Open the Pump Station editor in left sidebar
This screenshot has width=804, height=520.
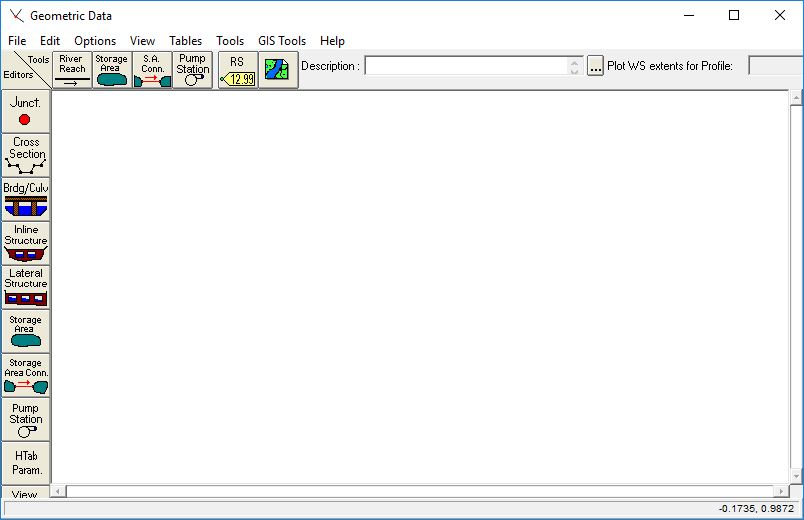pyautogui.click(x=26, y=419)
